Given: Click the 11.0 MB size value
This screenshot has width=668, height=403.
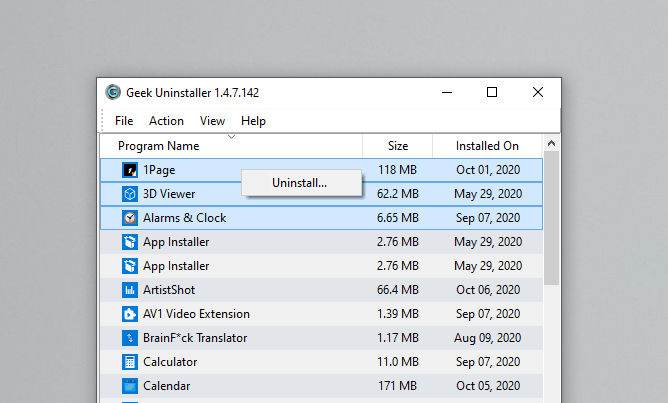Looking at the screenshot, I should pos(397,362).
